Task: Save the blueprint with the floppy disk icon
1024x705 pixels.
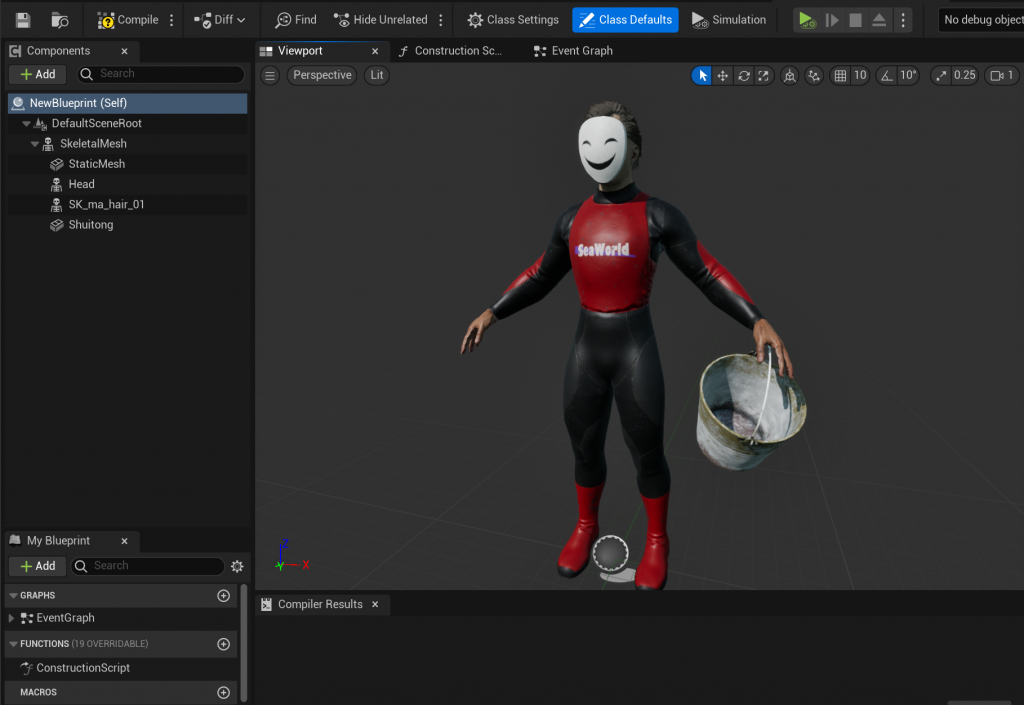Action: click(23, 20)
